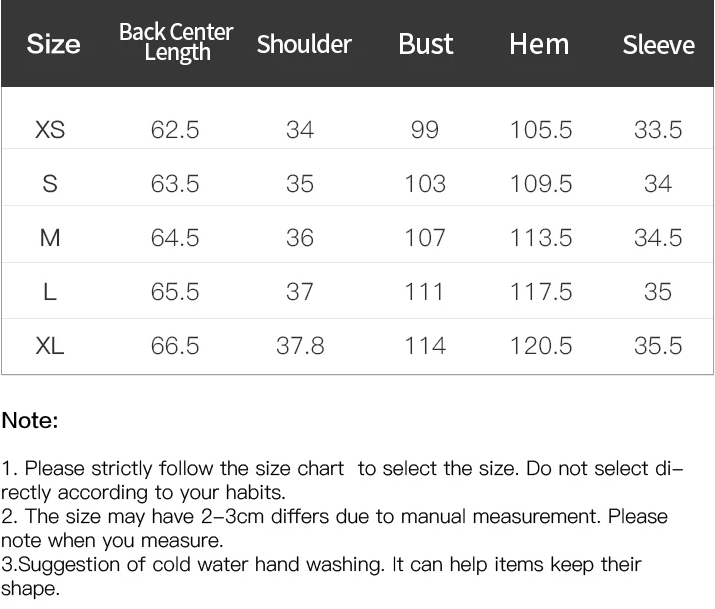Screen dimensions: 715x609
Task: Click the Bust column header
Action: click(x=426, y=44)
